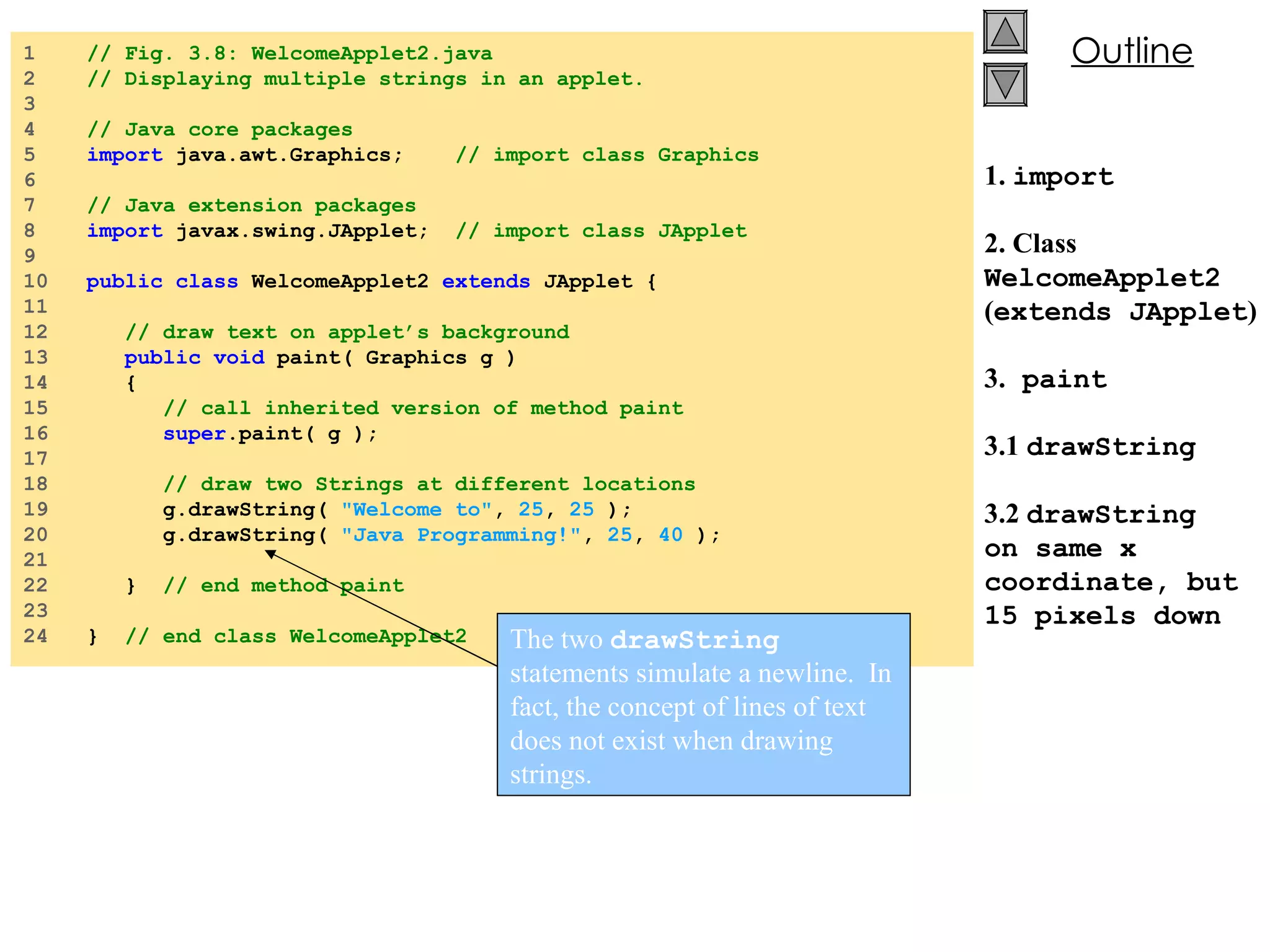Select outline item '1. import'
The image size is (1270, 952).
[x=1049, y=177]
